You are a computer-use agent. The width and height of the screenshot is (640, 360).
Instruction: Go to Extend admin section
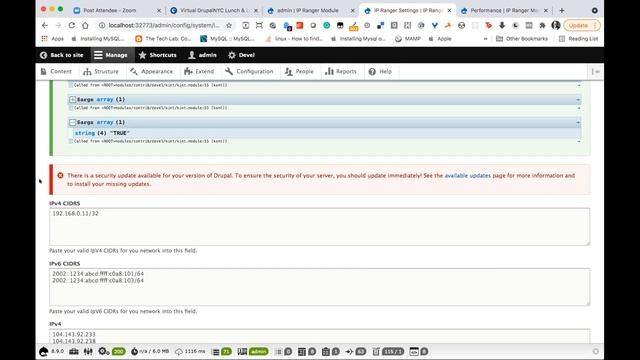(x=199, y=71)
